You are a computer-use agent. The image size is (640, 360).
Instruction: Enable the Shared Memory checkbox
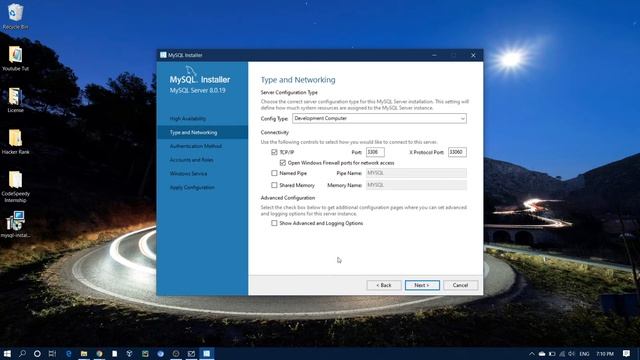274,185
